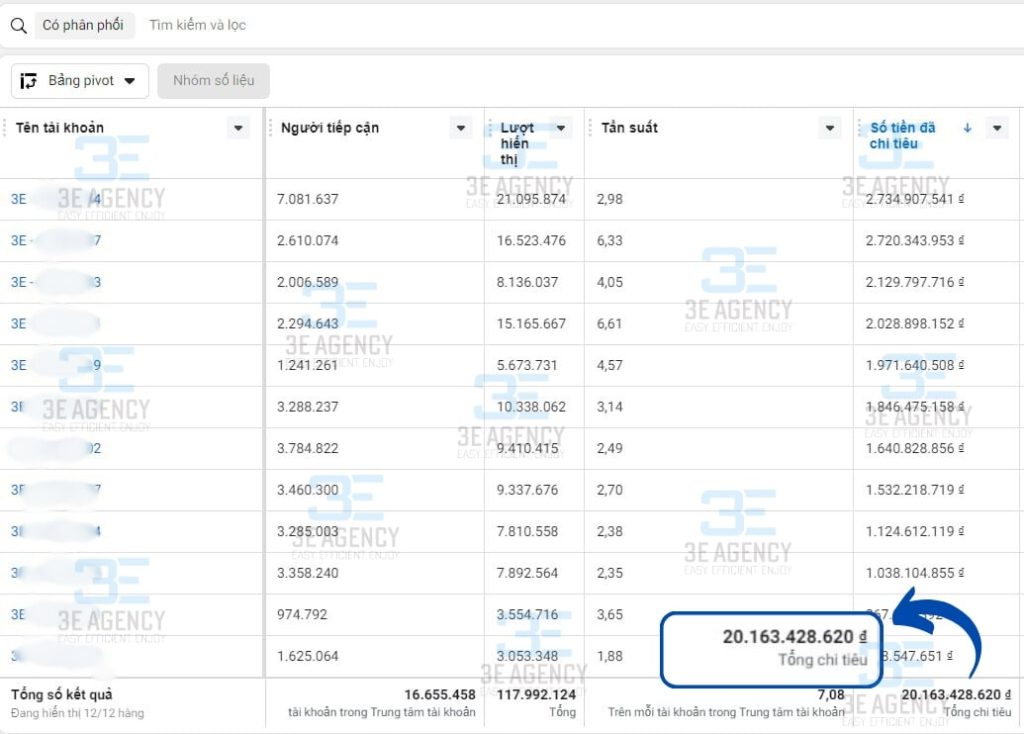This screenshot has height=734, width=1024.
Task: Grab the drag handle beside Tên tài khoản
Action: point(6,127)
